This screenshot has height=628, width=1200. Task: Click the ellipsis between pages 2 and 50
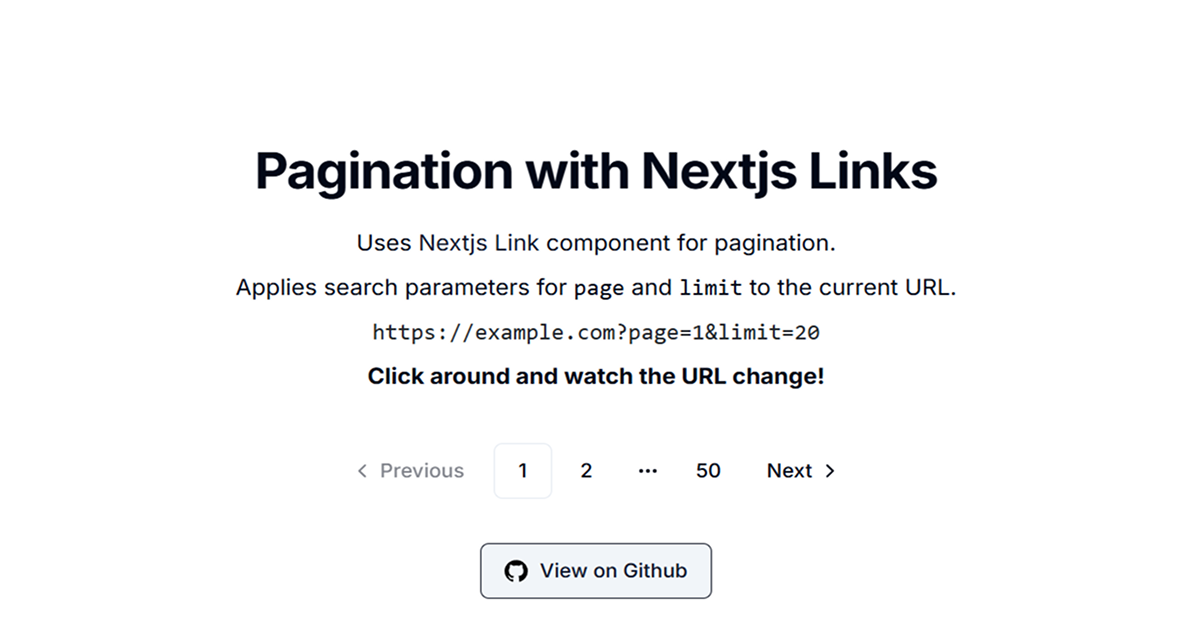(x=648, y=470)
